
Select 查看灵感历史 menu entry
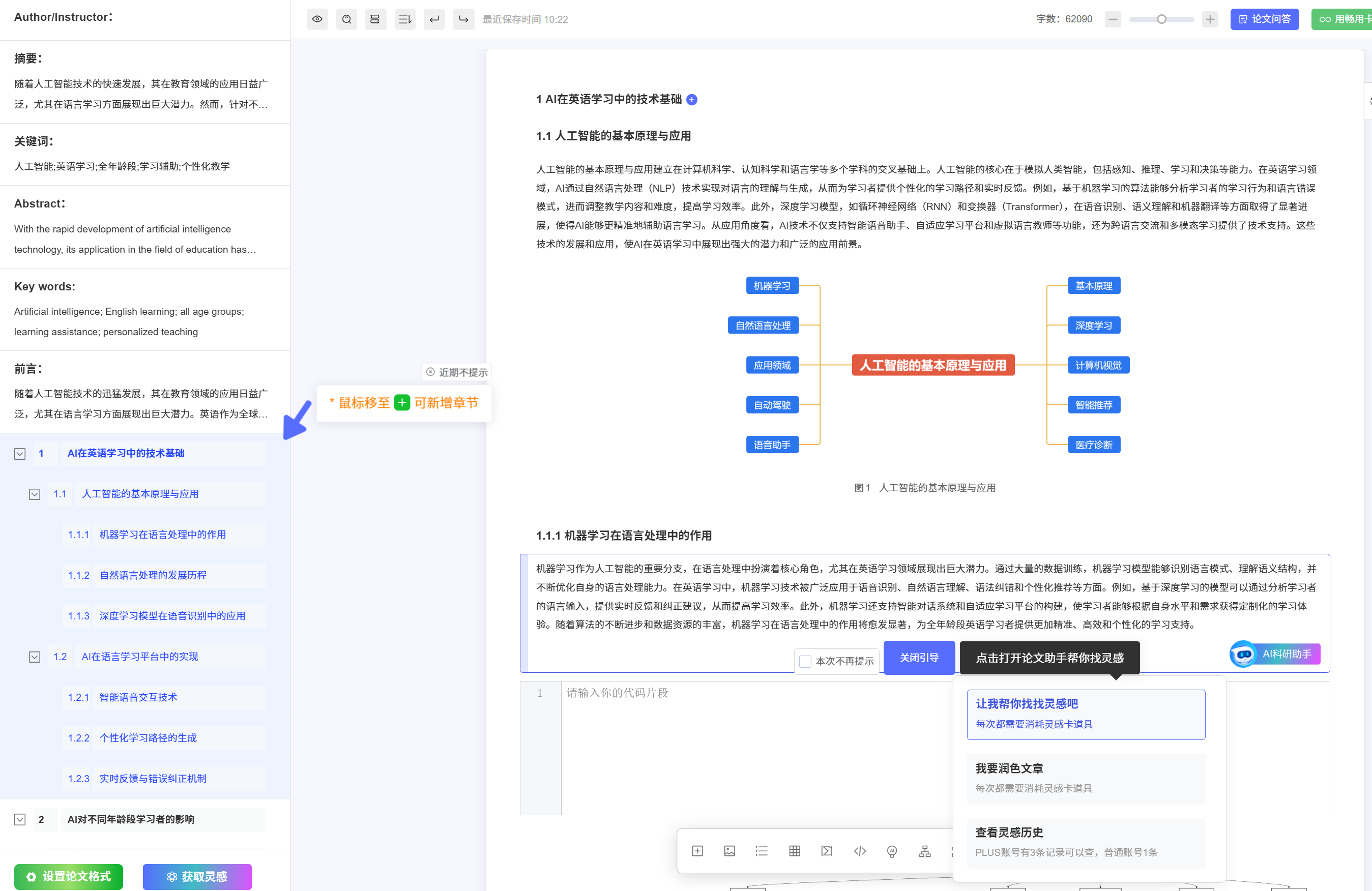[1086, 842]
